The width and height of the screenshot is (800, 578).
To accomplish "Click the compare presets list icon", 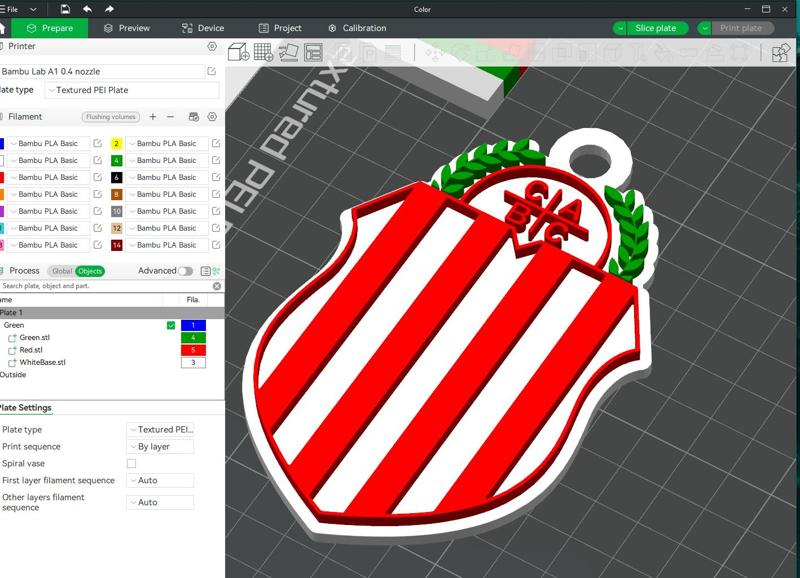I will click(205, 271).
